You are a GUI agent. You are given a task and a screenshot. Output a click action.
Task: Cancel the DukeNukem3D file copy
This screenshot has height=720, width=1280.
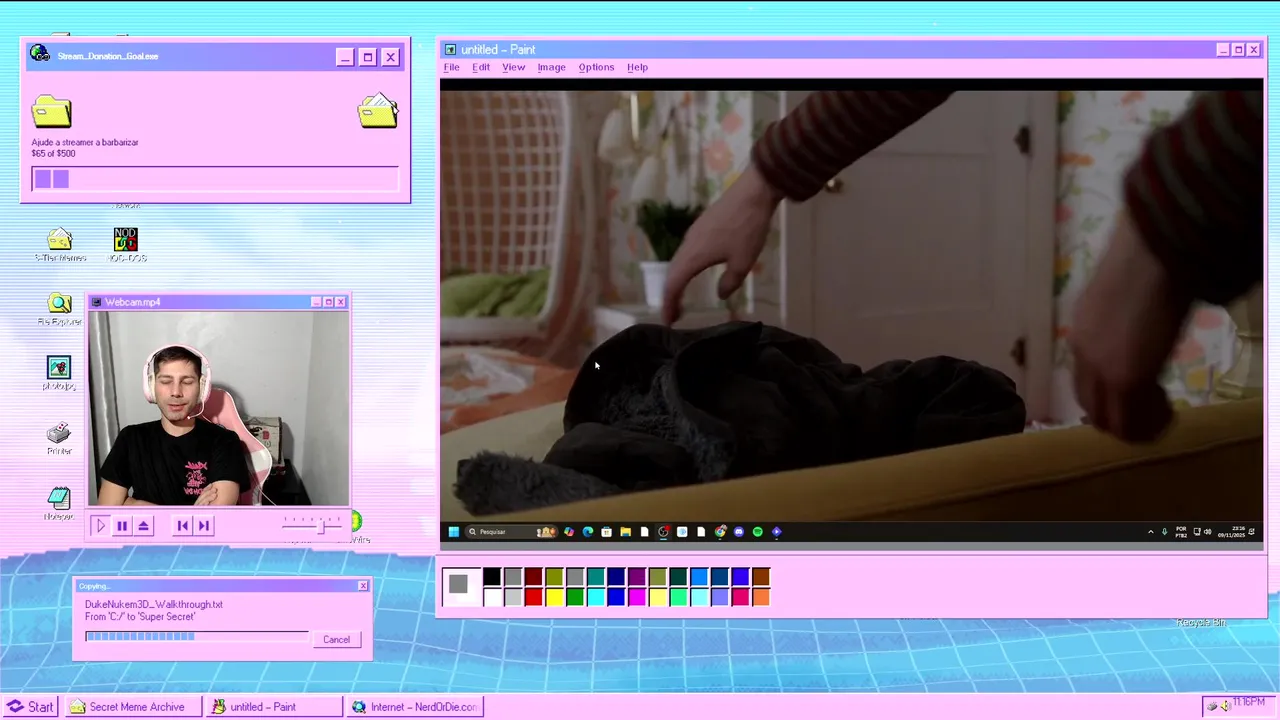336,640
